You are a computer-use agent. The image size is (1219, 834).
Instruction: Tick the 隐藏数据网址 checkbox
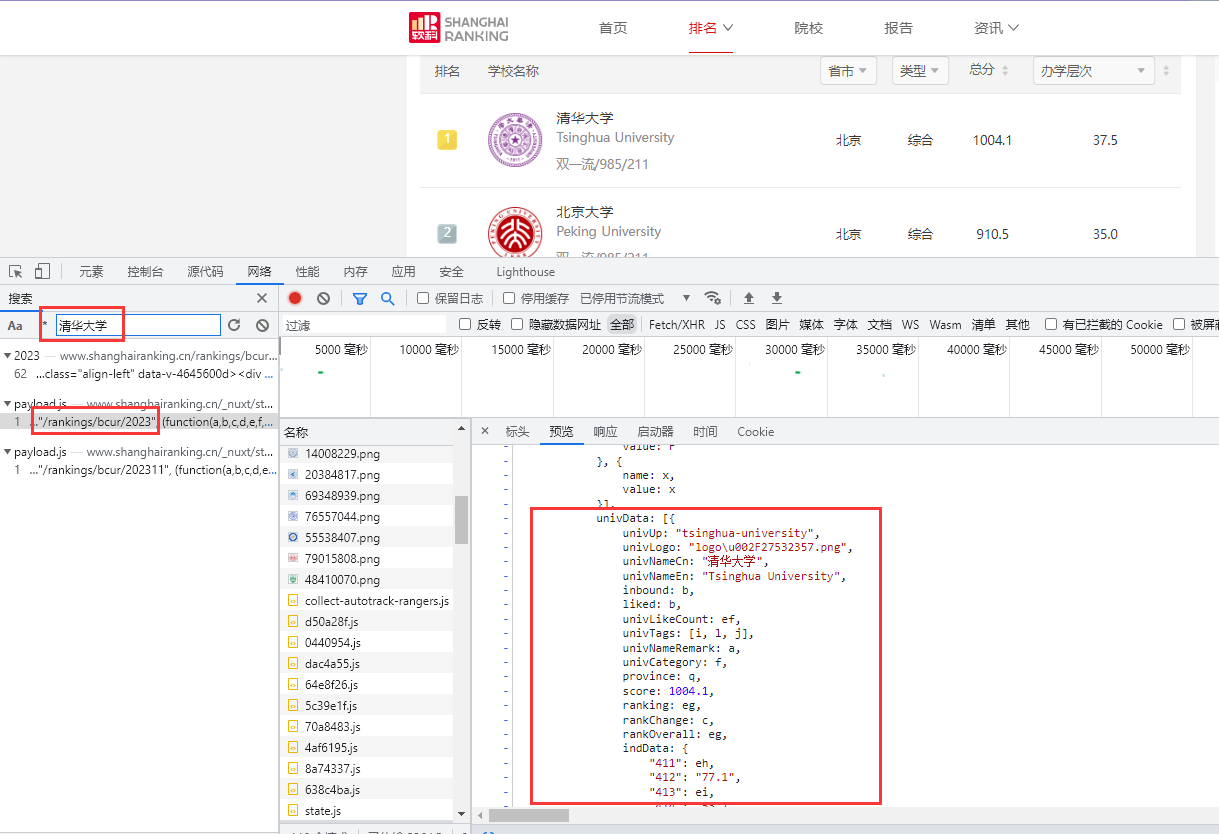coord(517,324)
